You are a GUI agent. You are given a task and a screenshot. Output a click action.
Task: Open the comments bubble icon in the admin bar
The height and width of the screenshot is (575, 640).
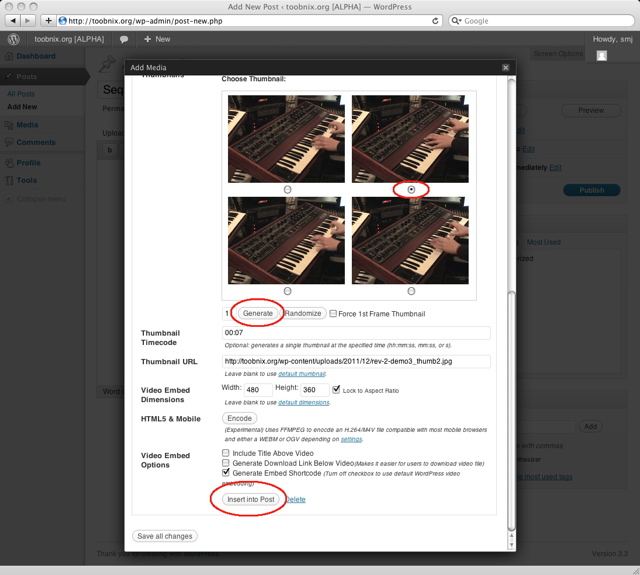coord(124,39)
